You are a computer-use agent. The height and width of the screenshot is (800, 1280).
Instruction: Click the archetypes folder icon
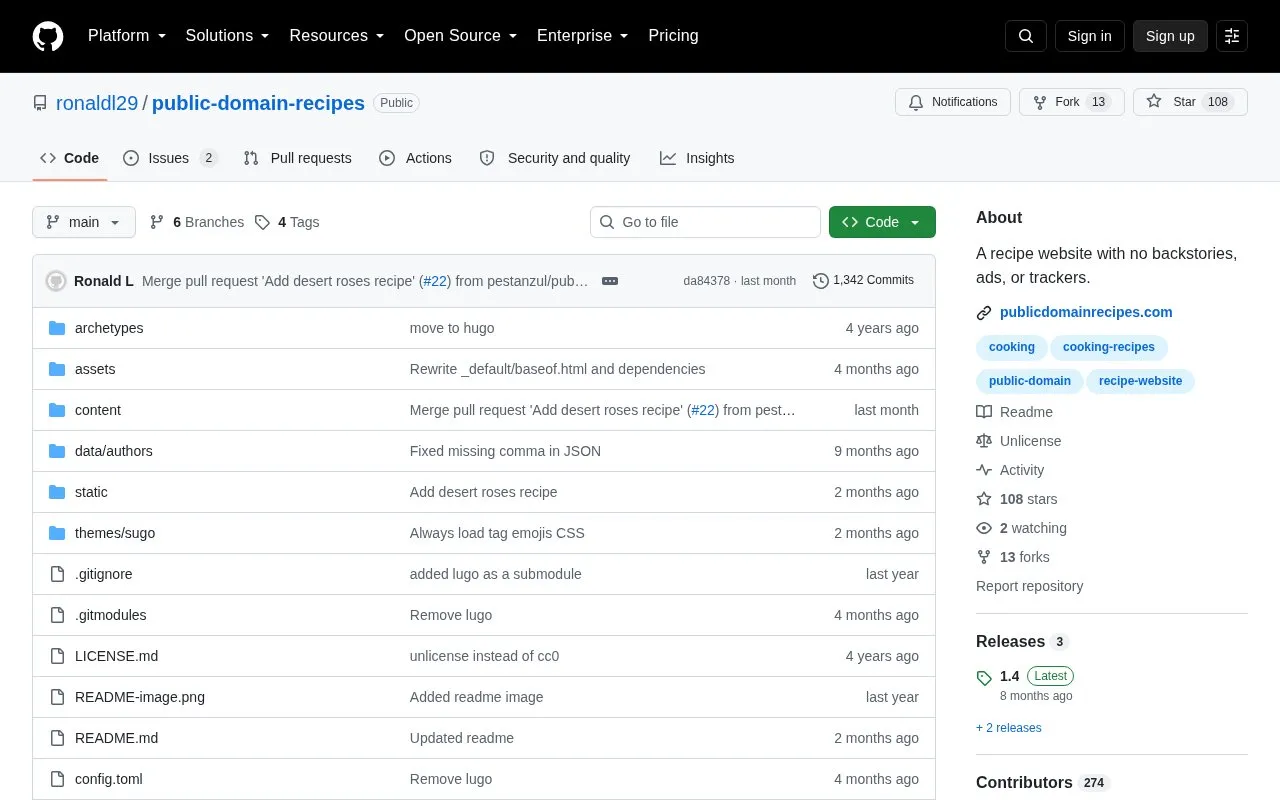tap(57, 328)
